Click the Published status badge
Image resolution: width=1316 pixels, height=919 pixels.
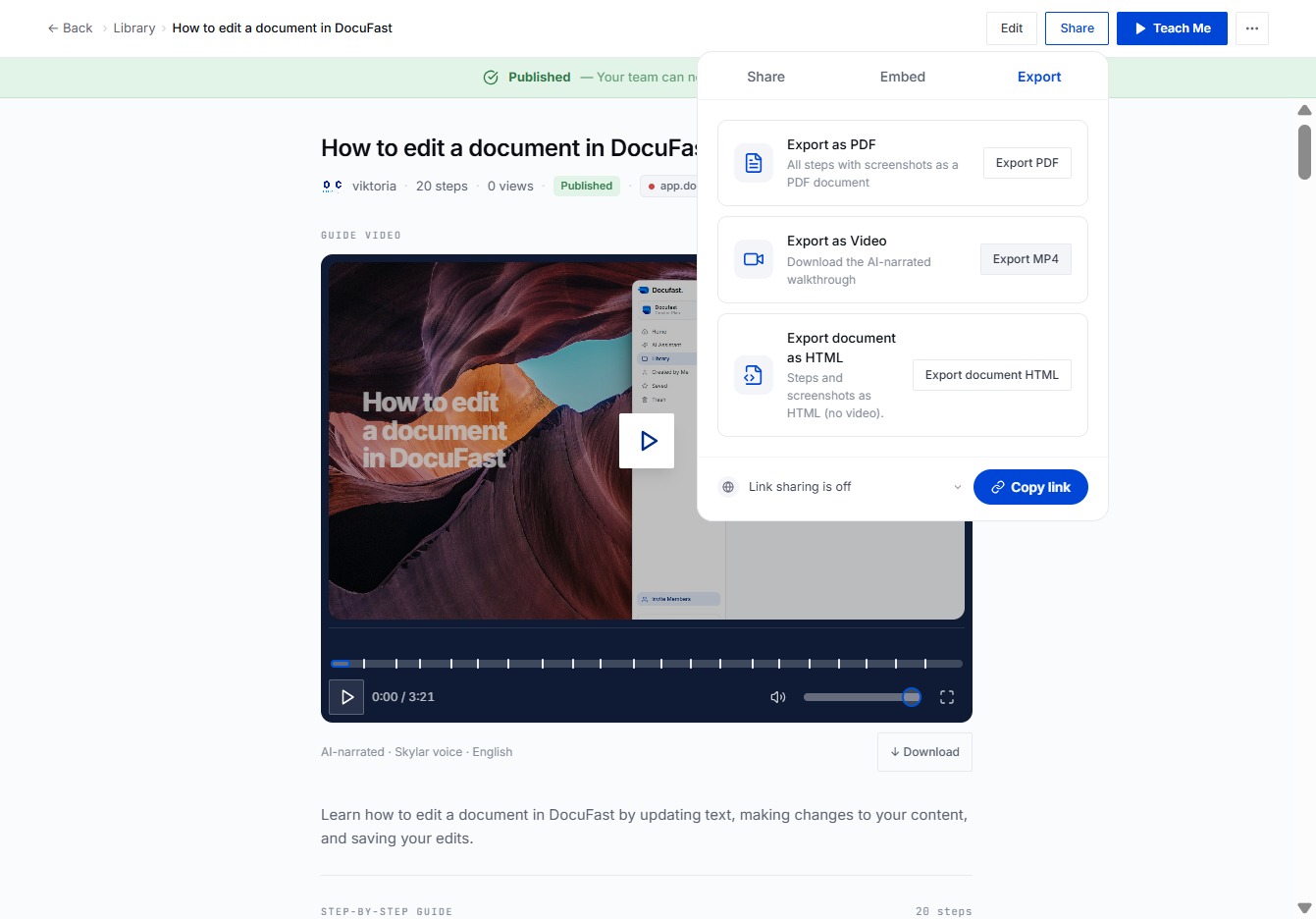coord(587,186)
